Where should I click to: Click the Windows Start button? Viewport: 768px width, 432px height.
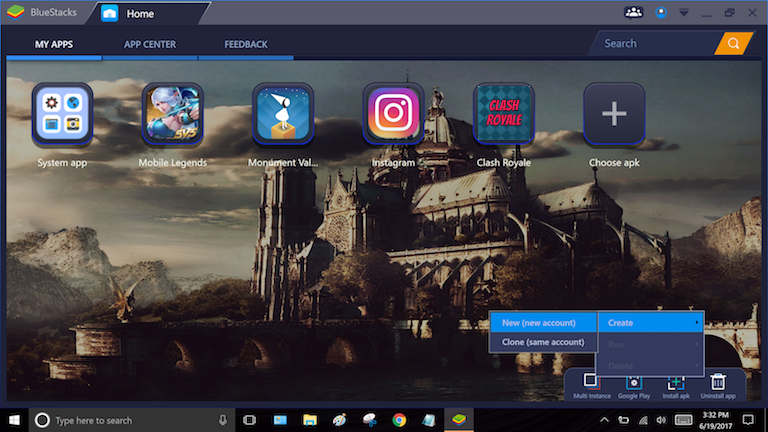[x=14, y=420]
